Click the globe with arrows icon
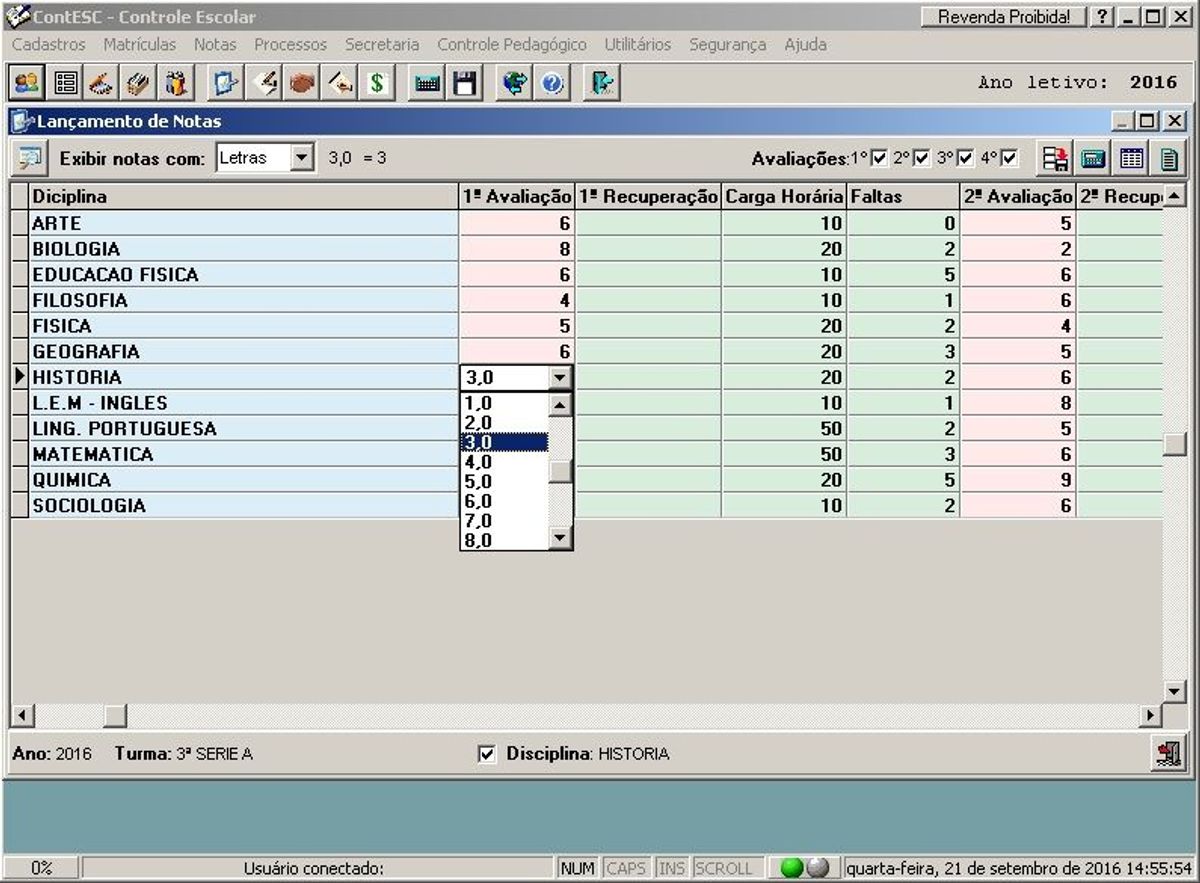The height and width of the screenshot is (883, 1200). [515, 84]
